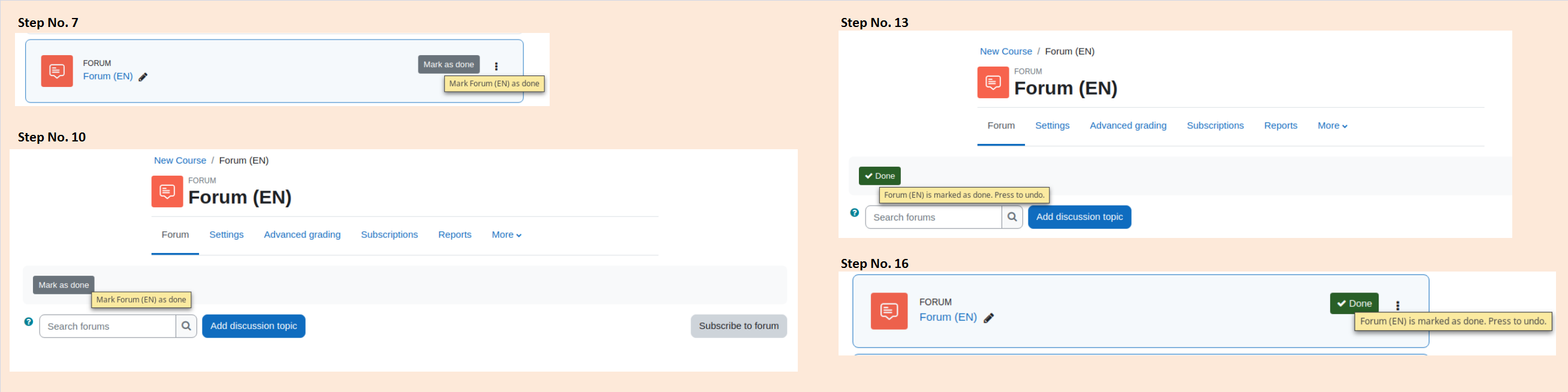The width and height of the screenshot is (1568, 392).
Task: Click the help question icon in Step 10
Action: pyautogui.click(x=29, y=322)
